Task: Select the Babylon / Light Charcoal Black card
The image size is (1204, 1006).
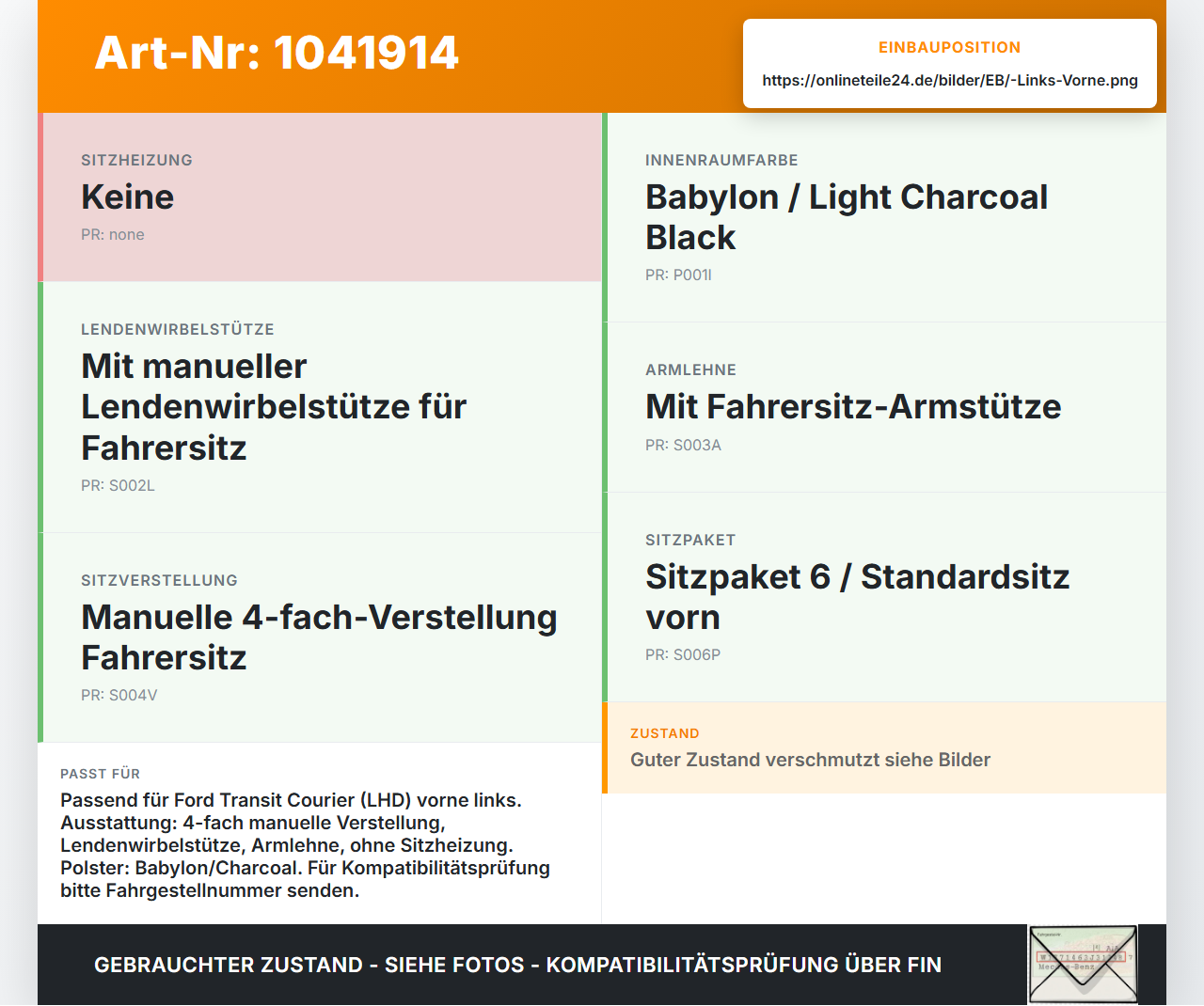Action: click(884, 217)
